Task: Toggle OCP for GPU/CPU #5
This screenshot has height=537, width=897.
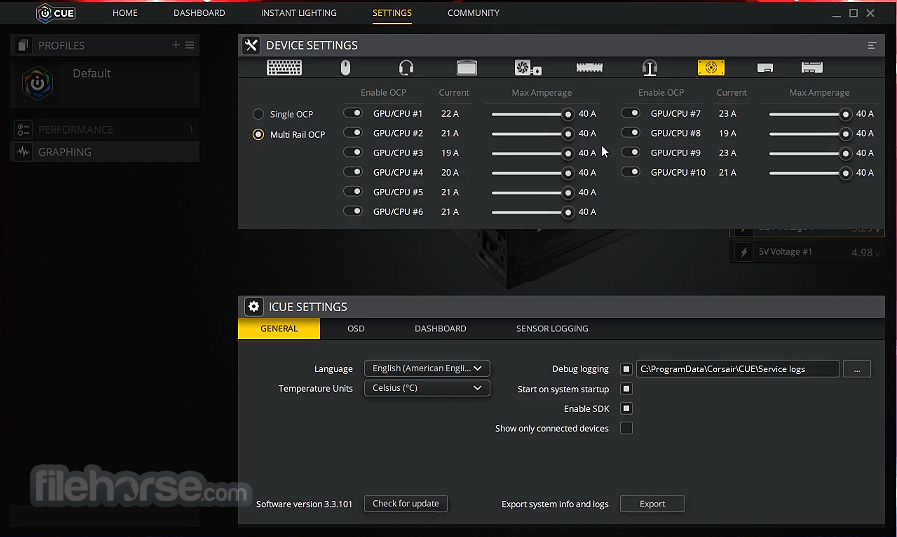Action: point(353,192)
